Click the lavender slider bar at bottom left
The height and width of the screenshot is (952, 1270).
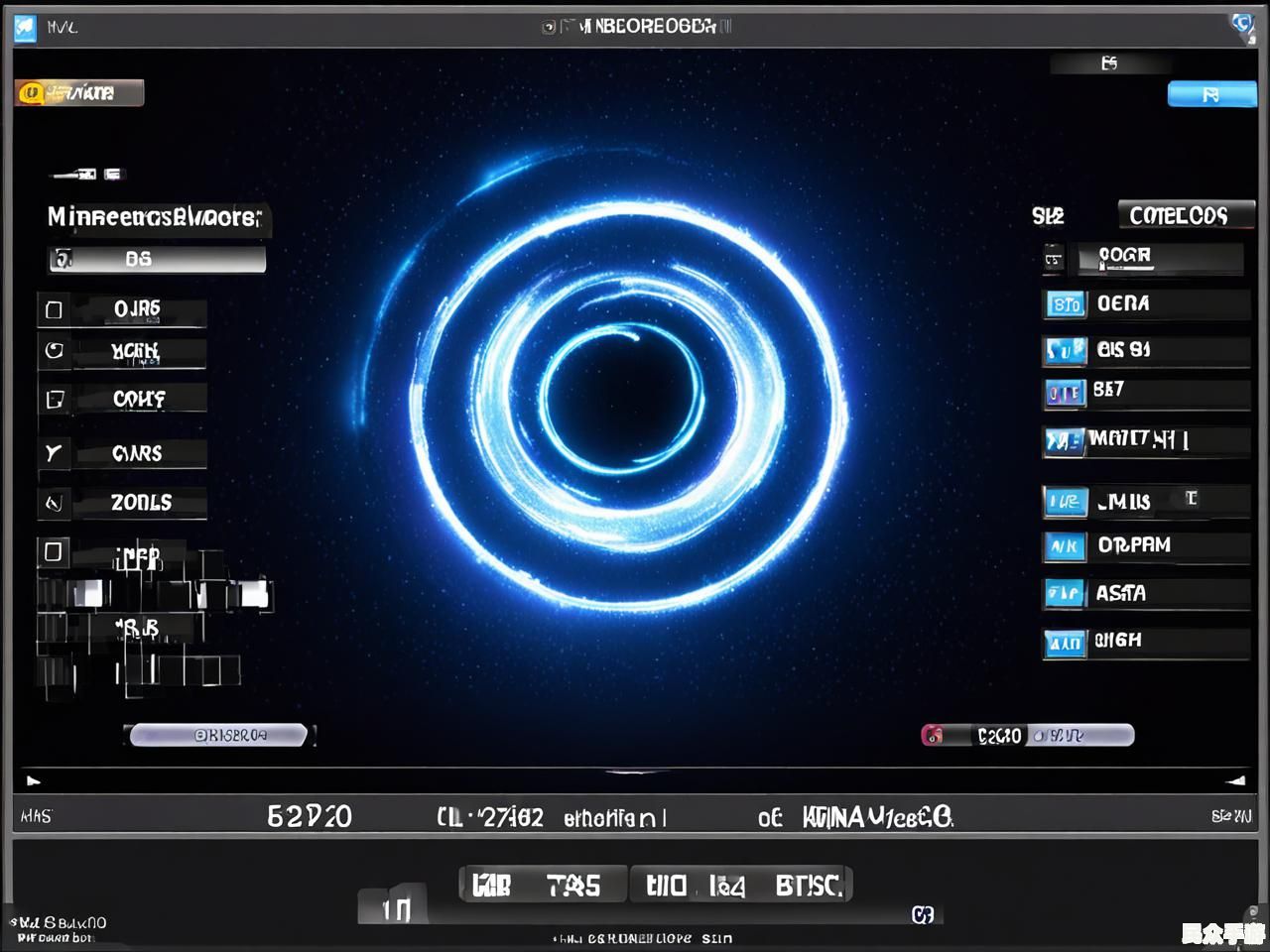[x=218, y=735]
